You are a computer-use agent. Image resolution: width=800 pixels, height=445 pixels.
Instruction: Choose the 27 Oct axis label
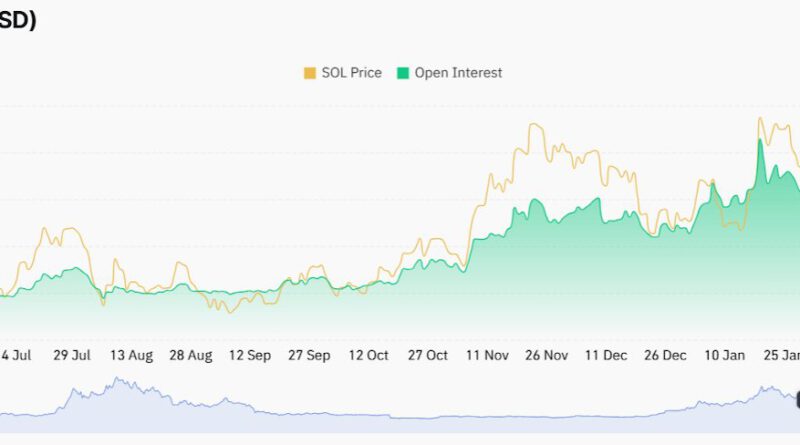[x=428, y=355]
